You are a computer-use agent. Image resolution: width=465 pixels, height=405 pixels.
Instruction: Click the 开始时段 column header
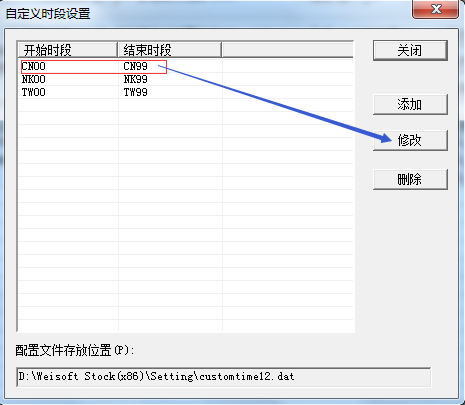(68, 50)
